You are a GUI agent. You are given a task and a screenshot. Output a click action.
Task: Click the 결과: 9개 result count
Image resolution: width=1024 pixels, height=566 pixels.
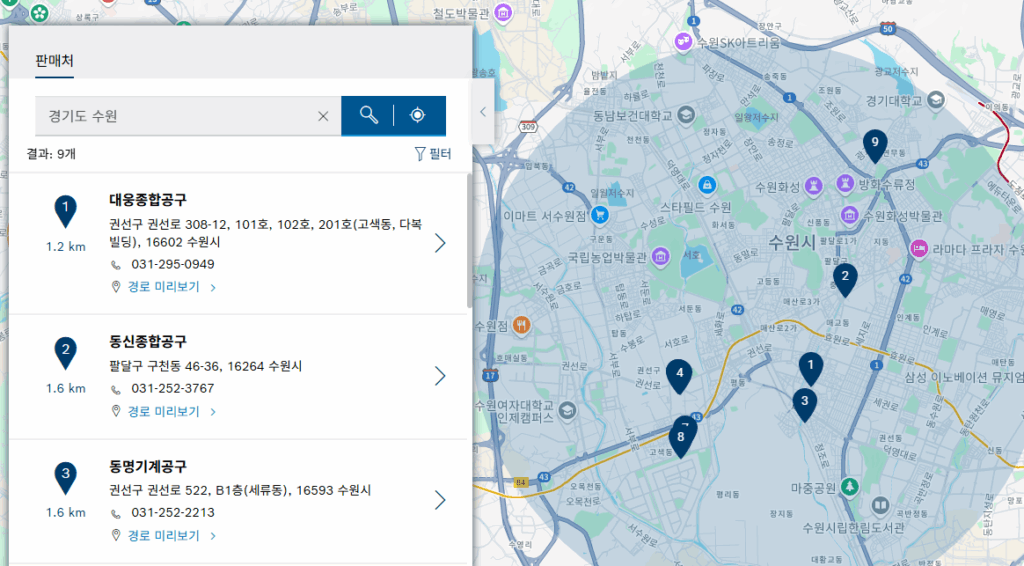(51, 154)
